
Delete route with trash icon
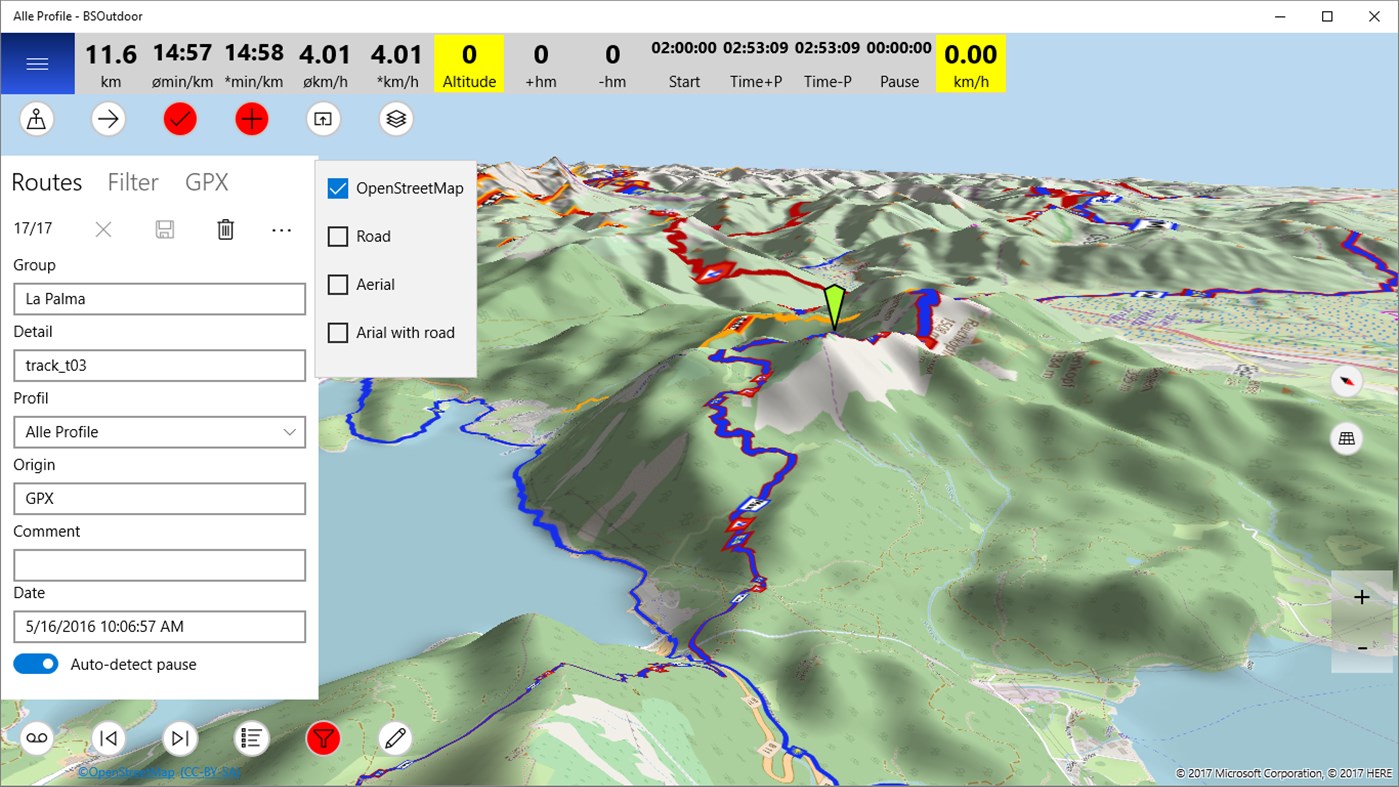tap(226, 230)
